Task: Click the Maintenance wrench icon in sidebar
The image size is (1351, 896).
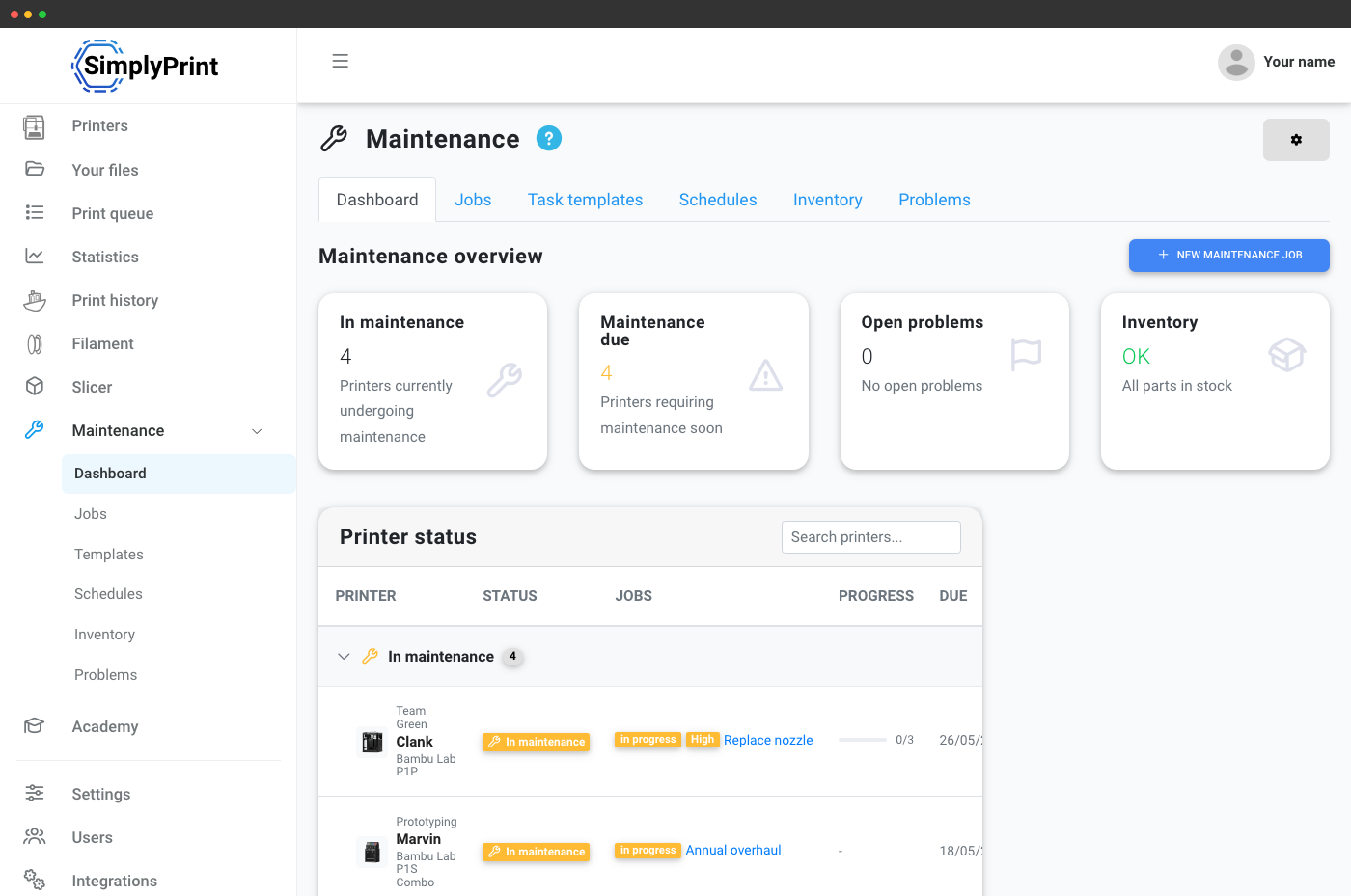Action: tap(35, 430)
